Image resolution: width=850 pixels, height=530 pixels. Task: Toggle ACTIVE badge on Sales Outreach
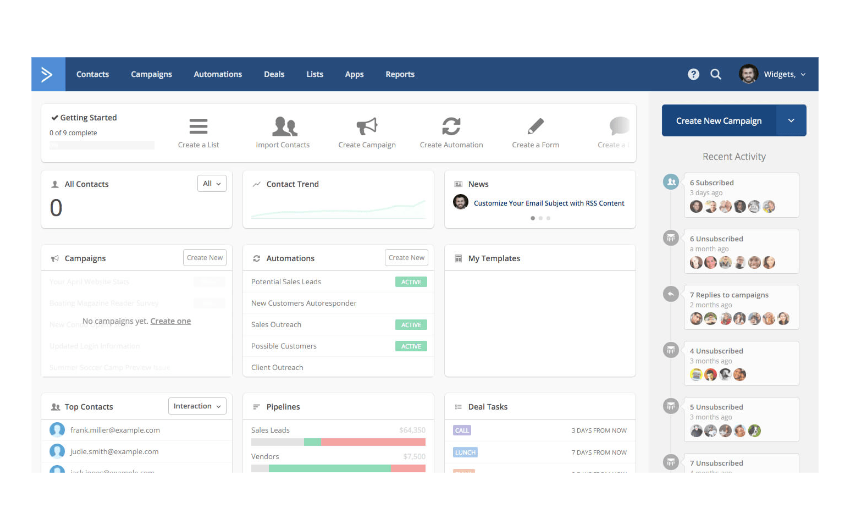(x=411, y=325)
